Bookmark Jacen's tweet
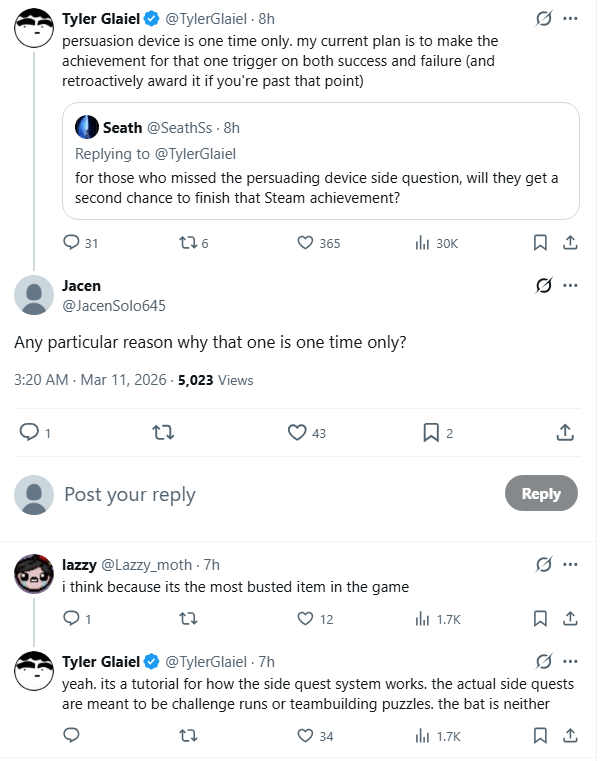The image size is (602, 761). [431, 432]
